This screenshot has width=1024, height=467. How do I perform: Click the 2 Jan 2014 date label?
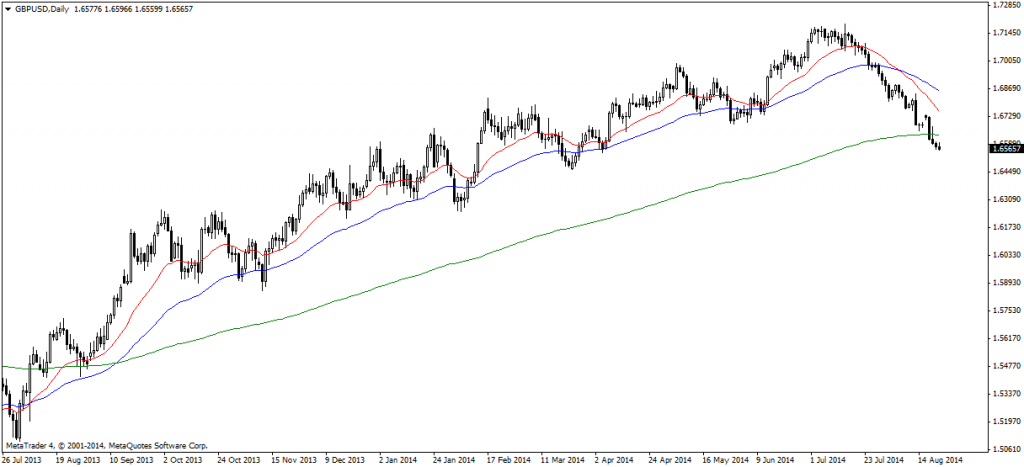click(400, 459)
